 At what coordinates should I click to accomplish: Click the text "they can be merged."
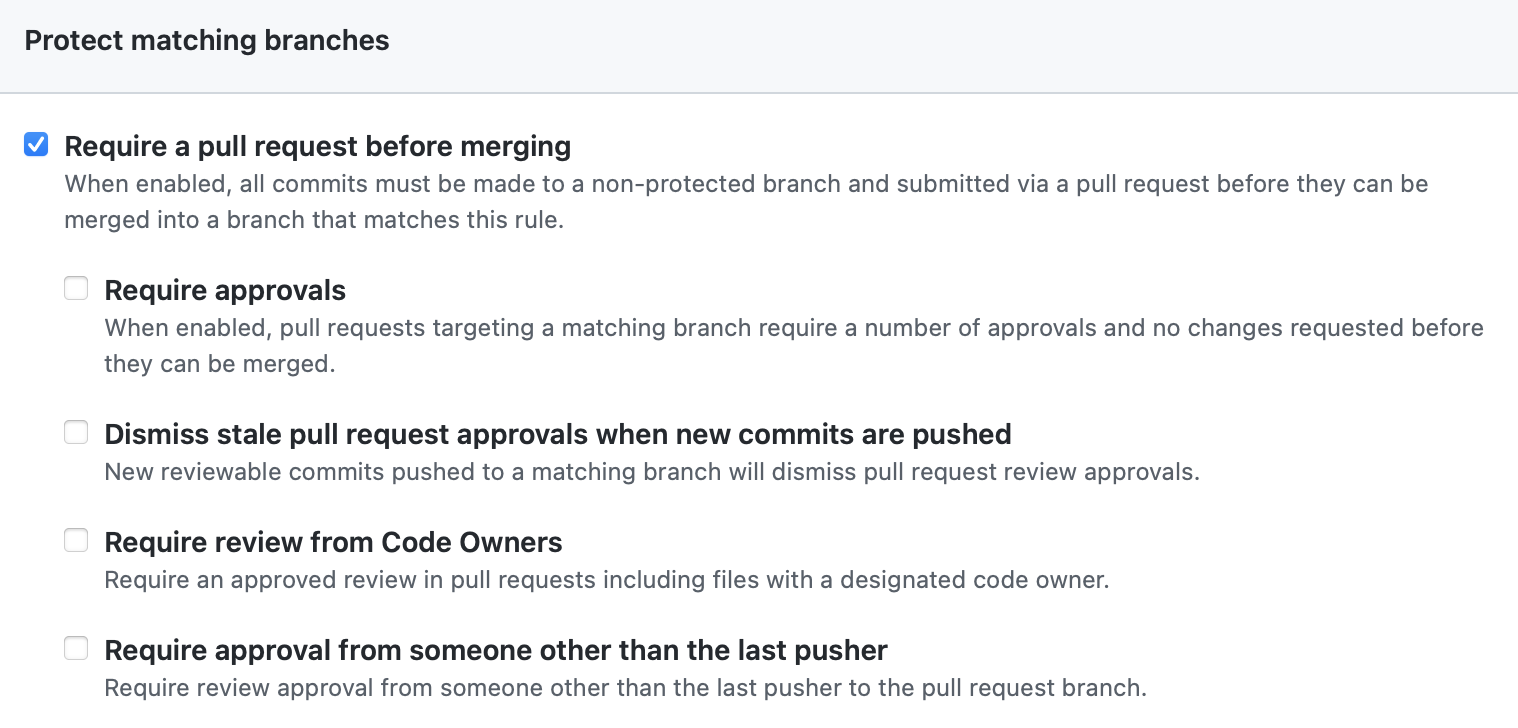(x=219, y=364)
